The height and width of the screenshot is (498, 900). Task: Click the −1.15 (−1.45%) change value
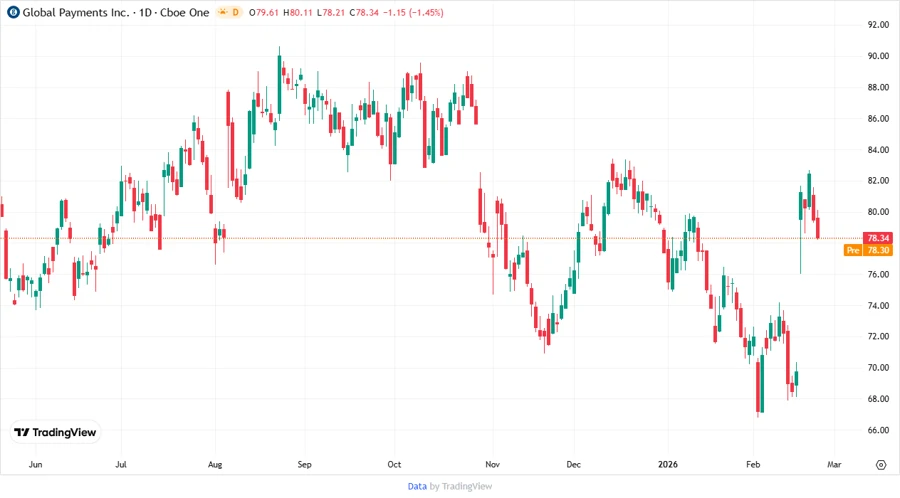[x=413, y=13]
